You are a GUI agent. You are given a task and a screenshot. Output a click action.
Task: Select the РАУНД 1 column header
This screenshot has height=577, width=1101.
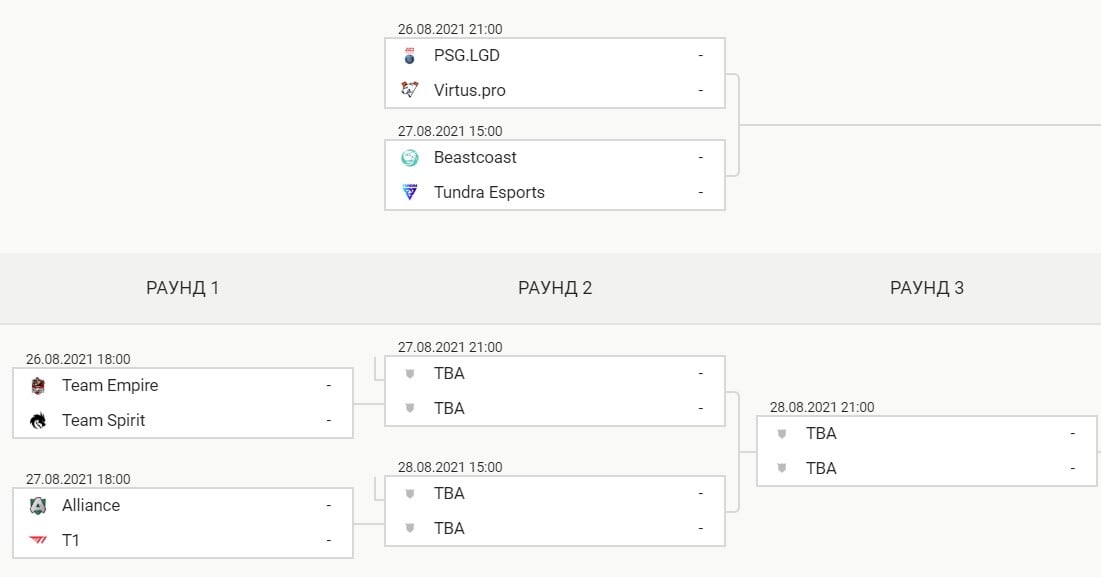click(x=183, y=288)
